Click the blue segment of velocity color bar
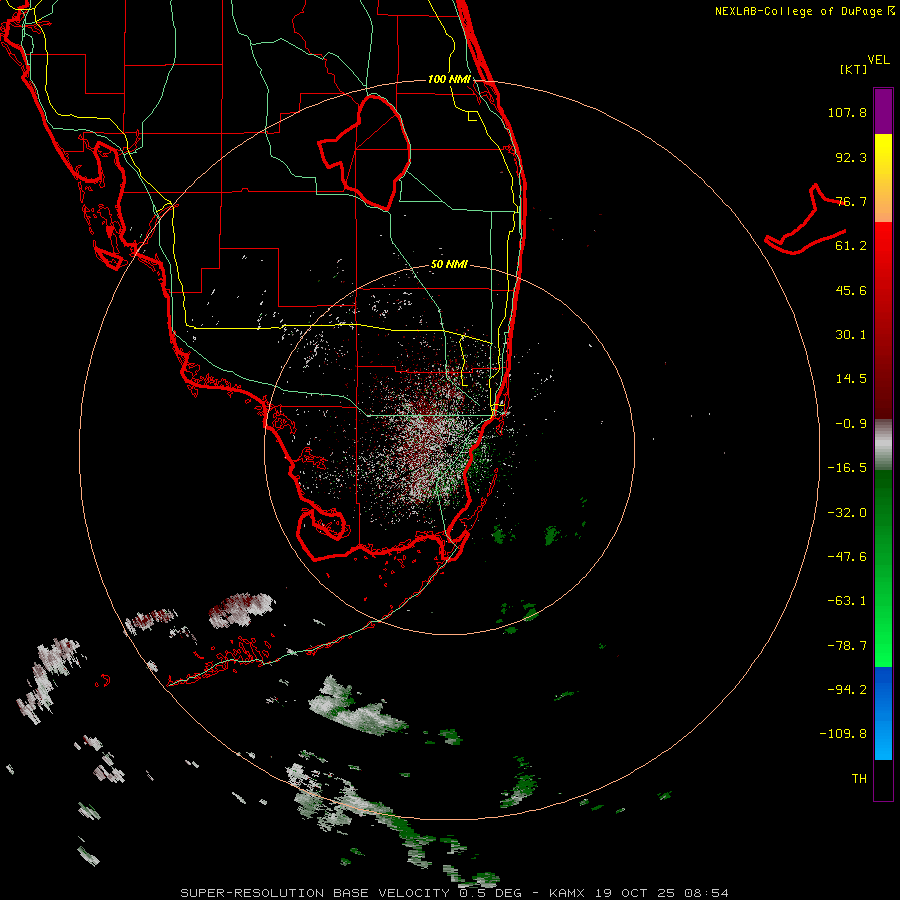Screen dimensions: 900x900 pyautogui.click(x=883, y=713)
